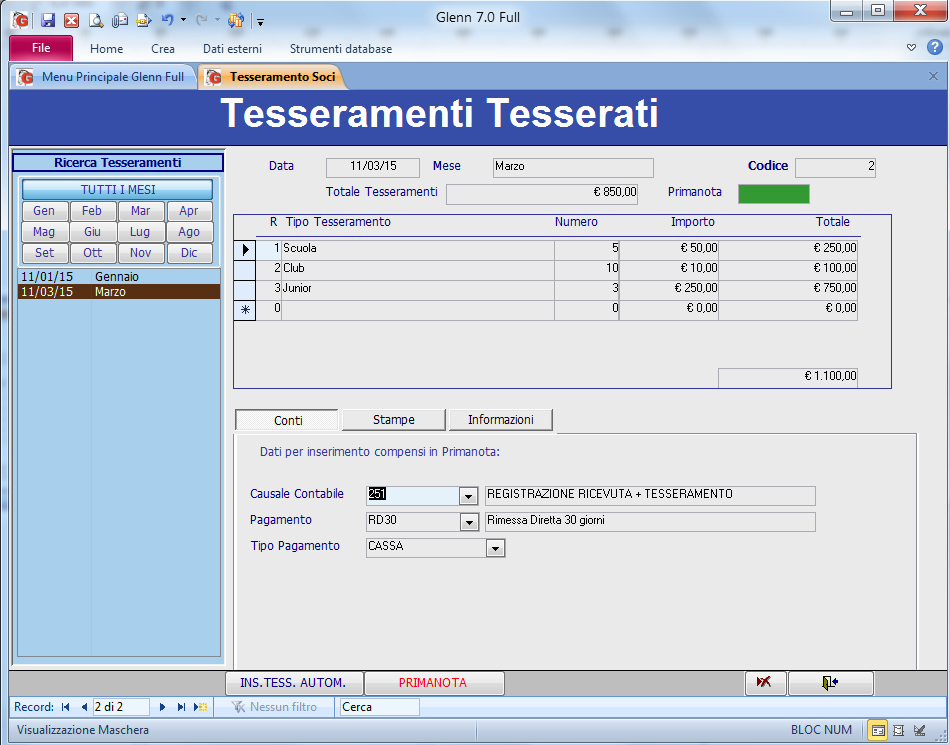Open the Help question mark icon
Image resolution: width=950 pixels, height=745 pixels.
(935, 47)
